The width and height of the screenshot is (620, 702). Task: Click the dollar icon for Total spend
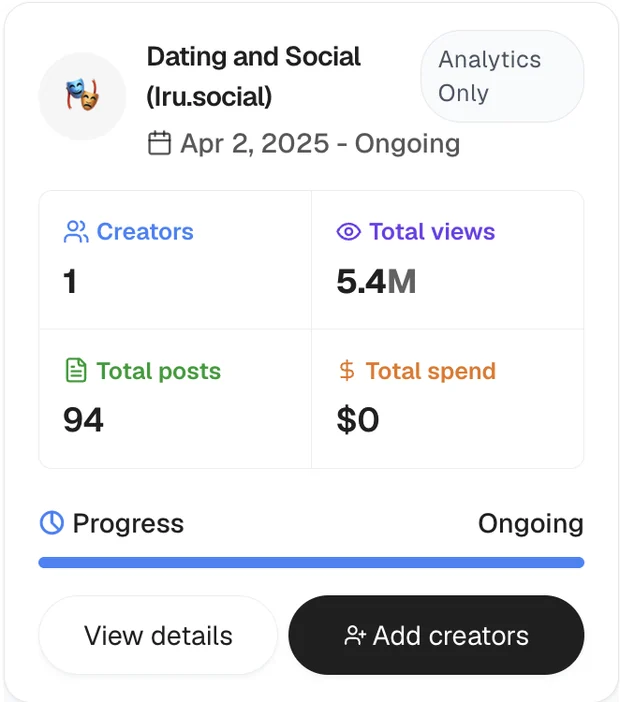[x=347, y=371]
